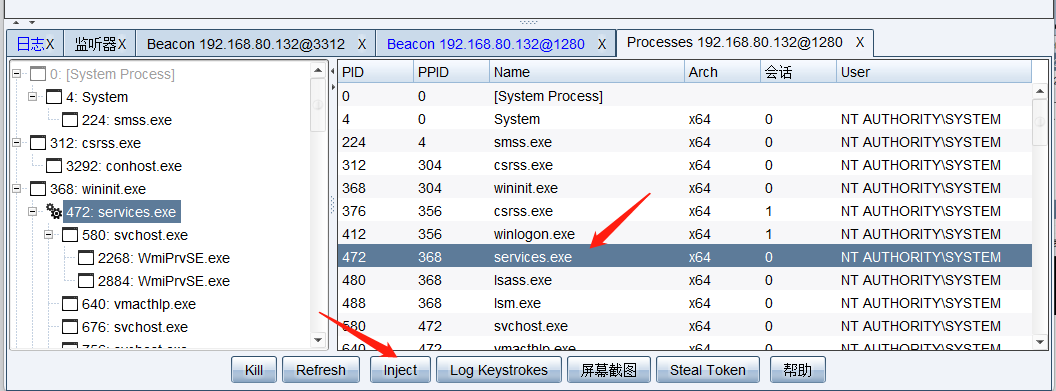Click the window icon of 640: vmacthlp.exe
1056x391 pixels.
69,304
